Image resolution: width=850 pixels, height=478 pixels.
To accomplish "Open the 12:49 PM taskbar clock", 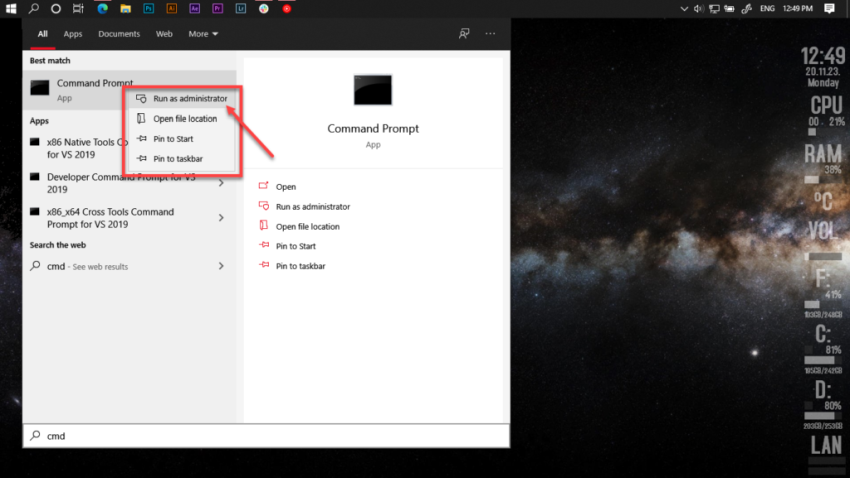I will pyautogui.click(x=797, y=9).
